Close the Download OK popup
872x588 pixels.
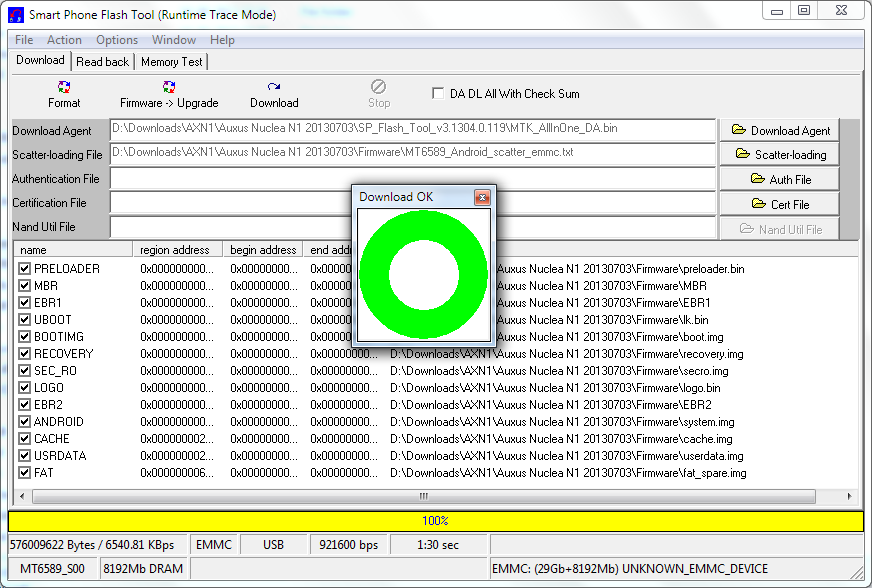482,197
